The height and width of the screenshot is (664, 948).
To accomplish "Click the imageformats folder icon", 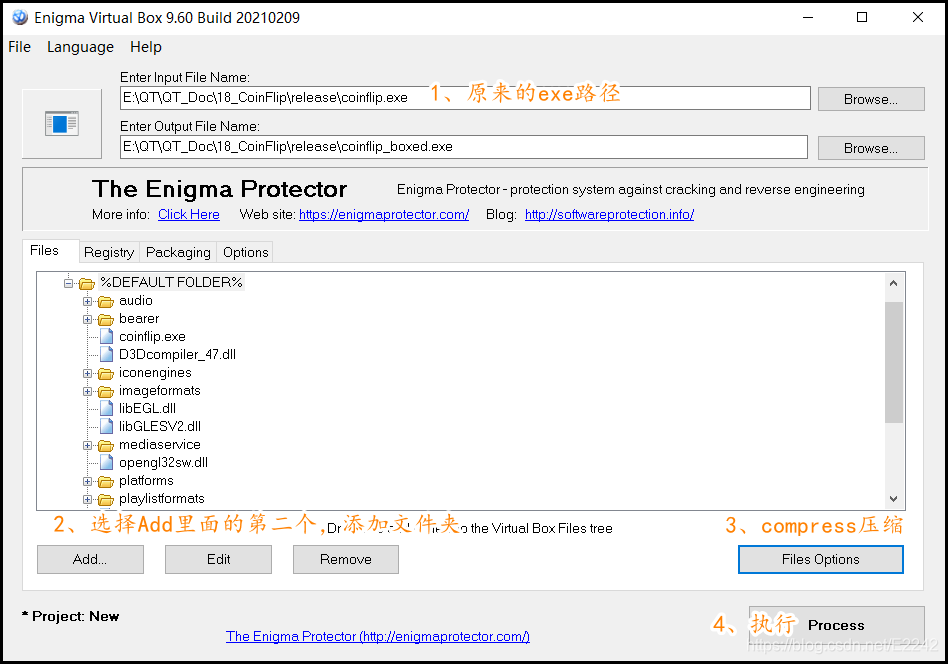I will pyautogui.click(x=106, y=391).
